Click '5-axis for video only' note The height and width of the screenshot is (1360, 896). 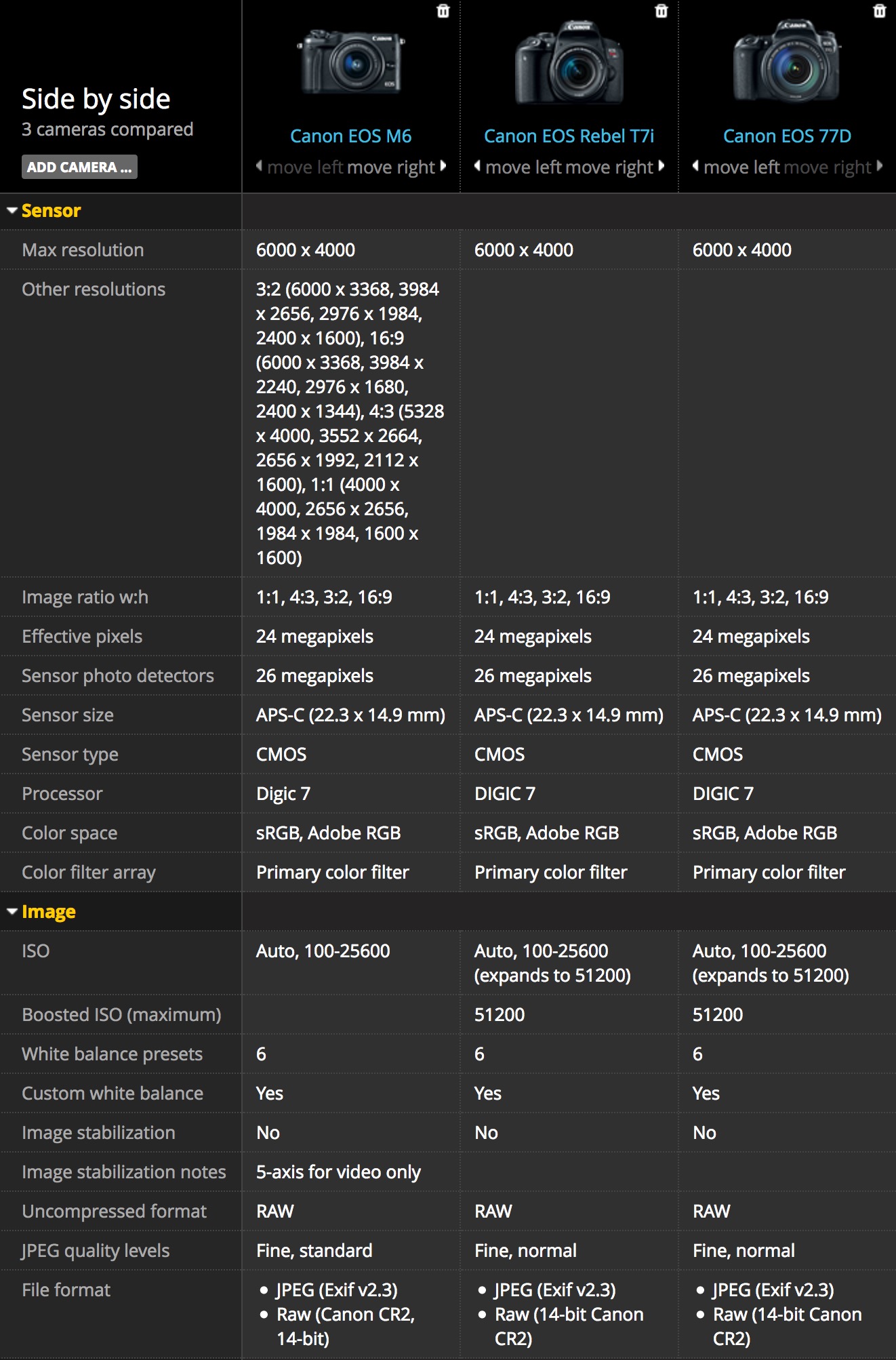339,1172
